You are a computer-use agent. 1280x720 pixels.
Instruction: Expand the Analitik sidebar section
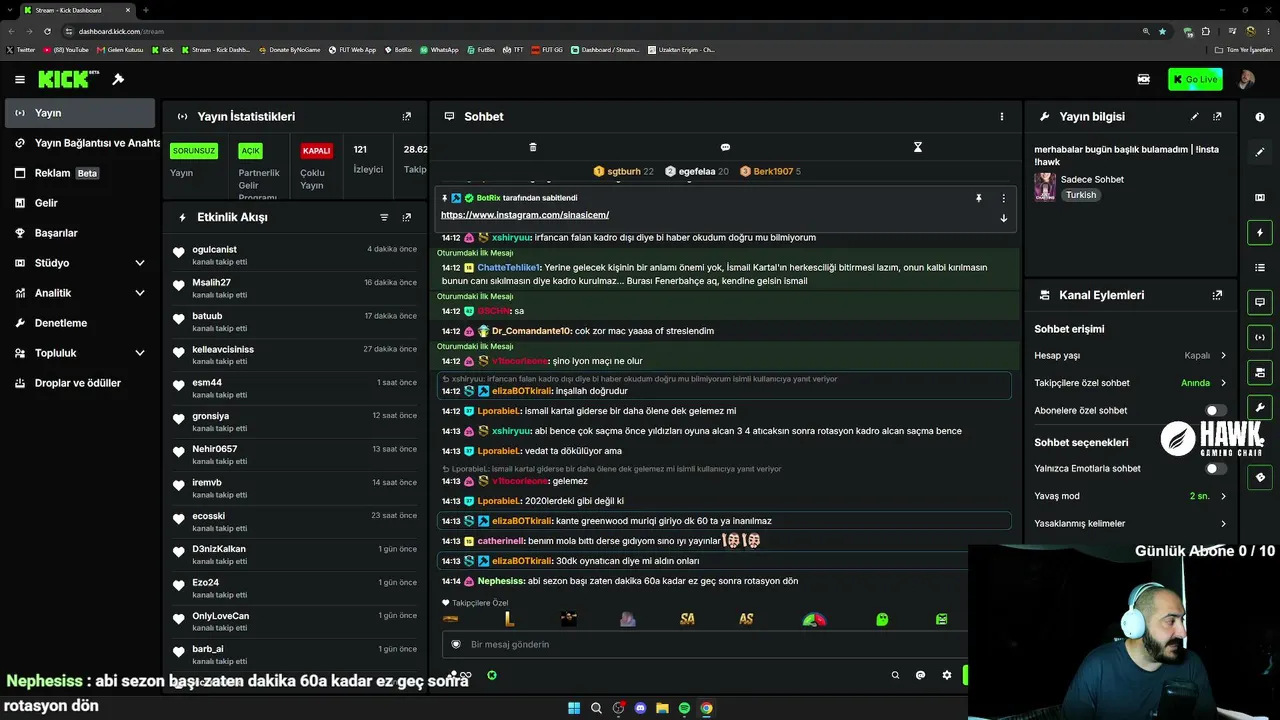pos(140,293)
